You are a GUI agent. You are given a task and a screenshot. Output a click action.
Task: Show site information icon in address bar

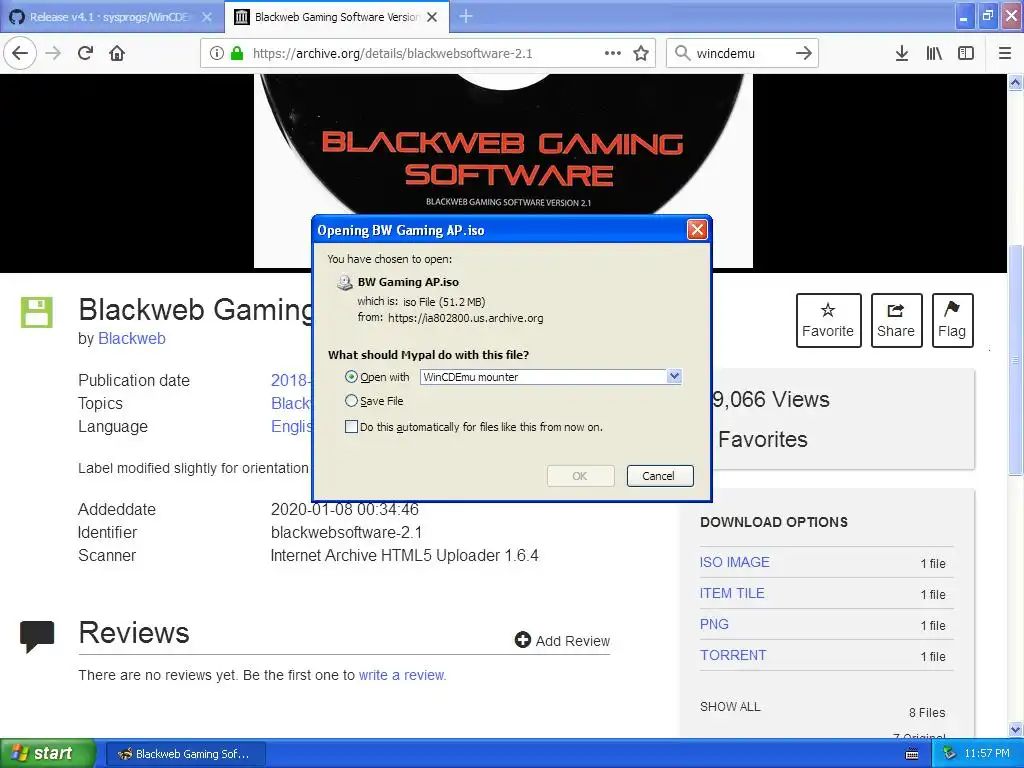[216, 54]
